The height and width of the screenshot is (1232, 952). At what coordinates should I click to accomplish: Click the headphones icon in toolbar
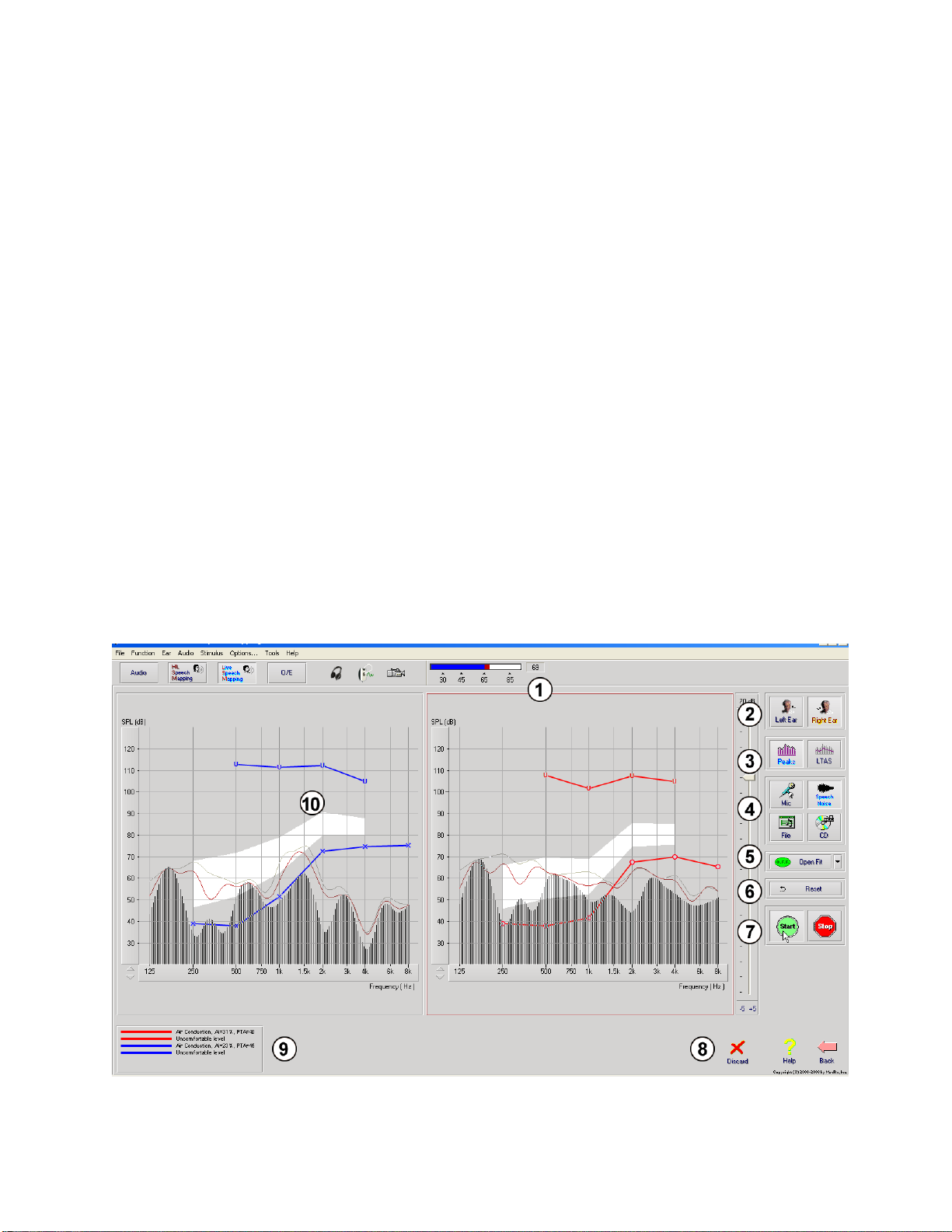[336, 673]
